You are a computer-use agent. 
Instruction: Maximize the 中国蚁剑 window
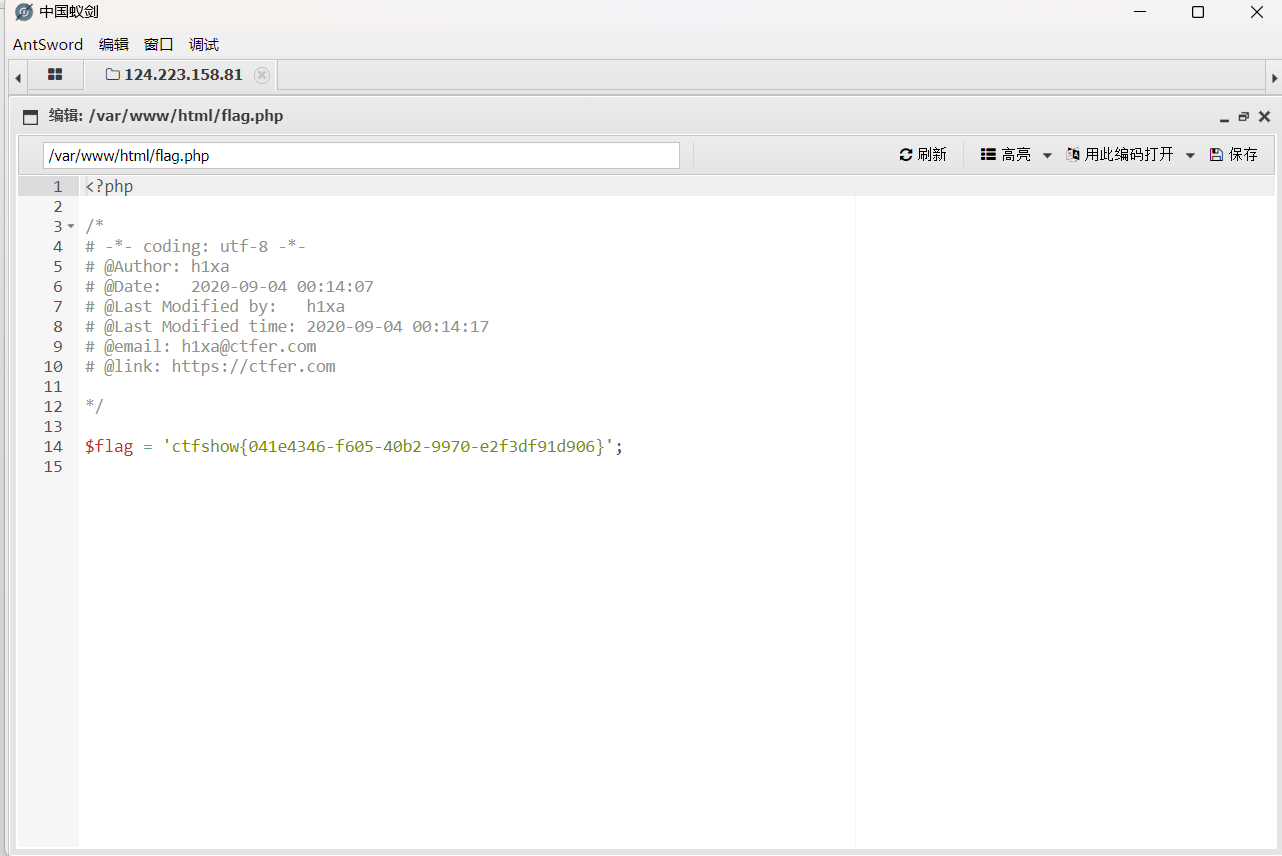point(1198,12)
